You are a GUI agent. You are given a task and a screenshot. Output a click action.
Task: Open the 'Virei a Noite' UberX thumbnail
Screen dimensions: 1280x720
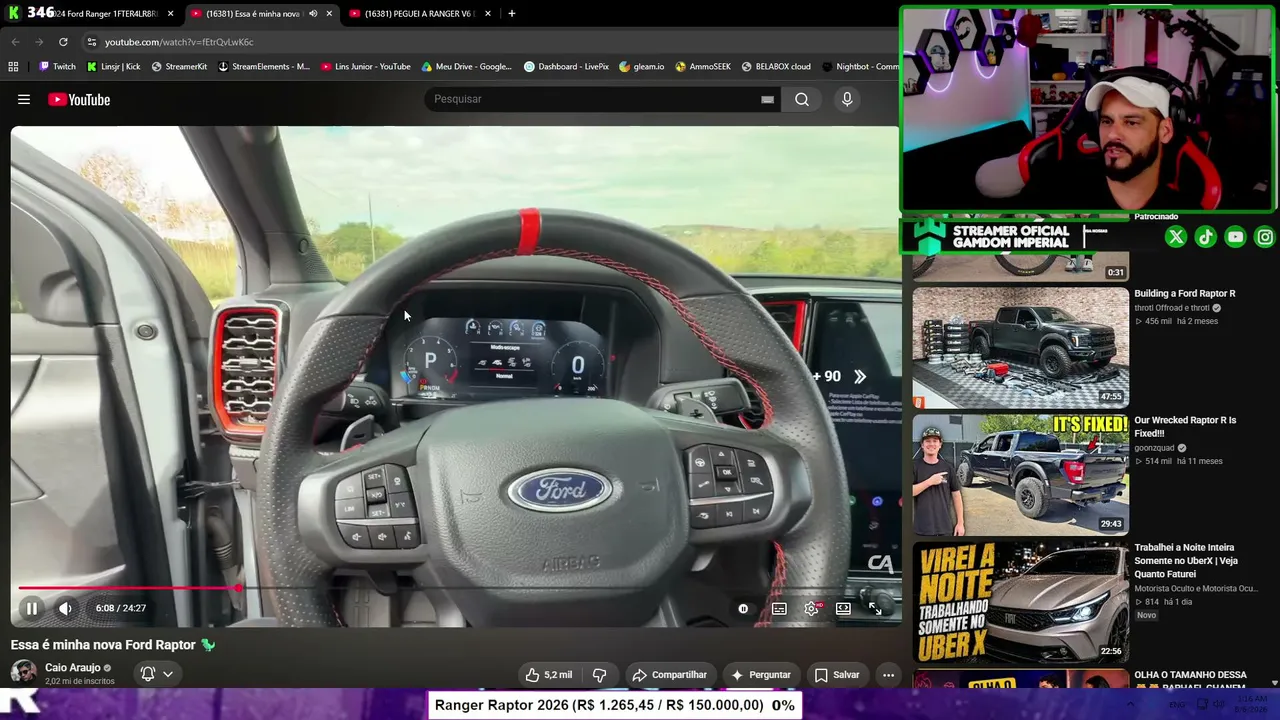click(x=1020, y=602)
